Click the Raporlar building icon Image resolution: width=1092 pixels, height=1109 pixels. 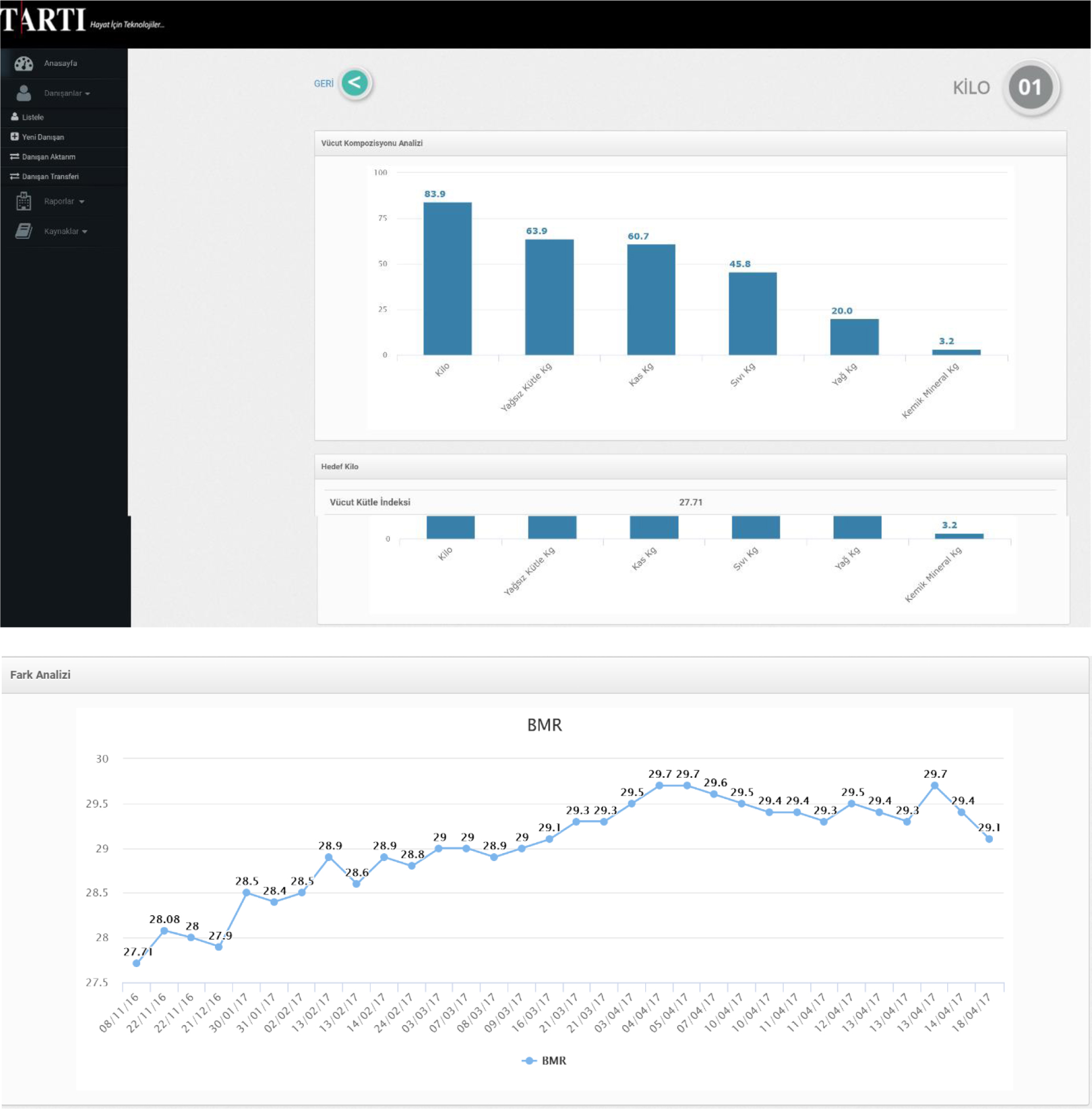click(23, 201)
